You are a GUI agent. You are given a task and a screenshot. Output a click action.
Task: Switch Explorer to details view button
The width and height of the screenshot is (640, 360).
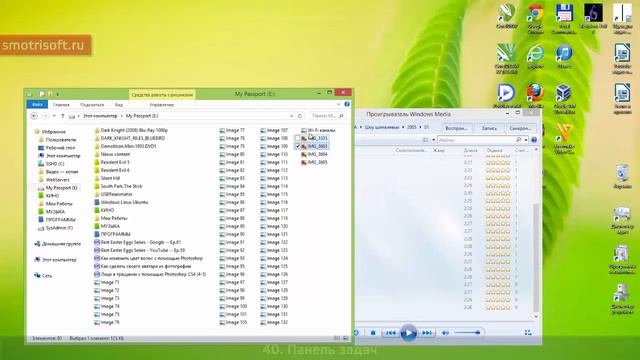[x=337, y=338]
